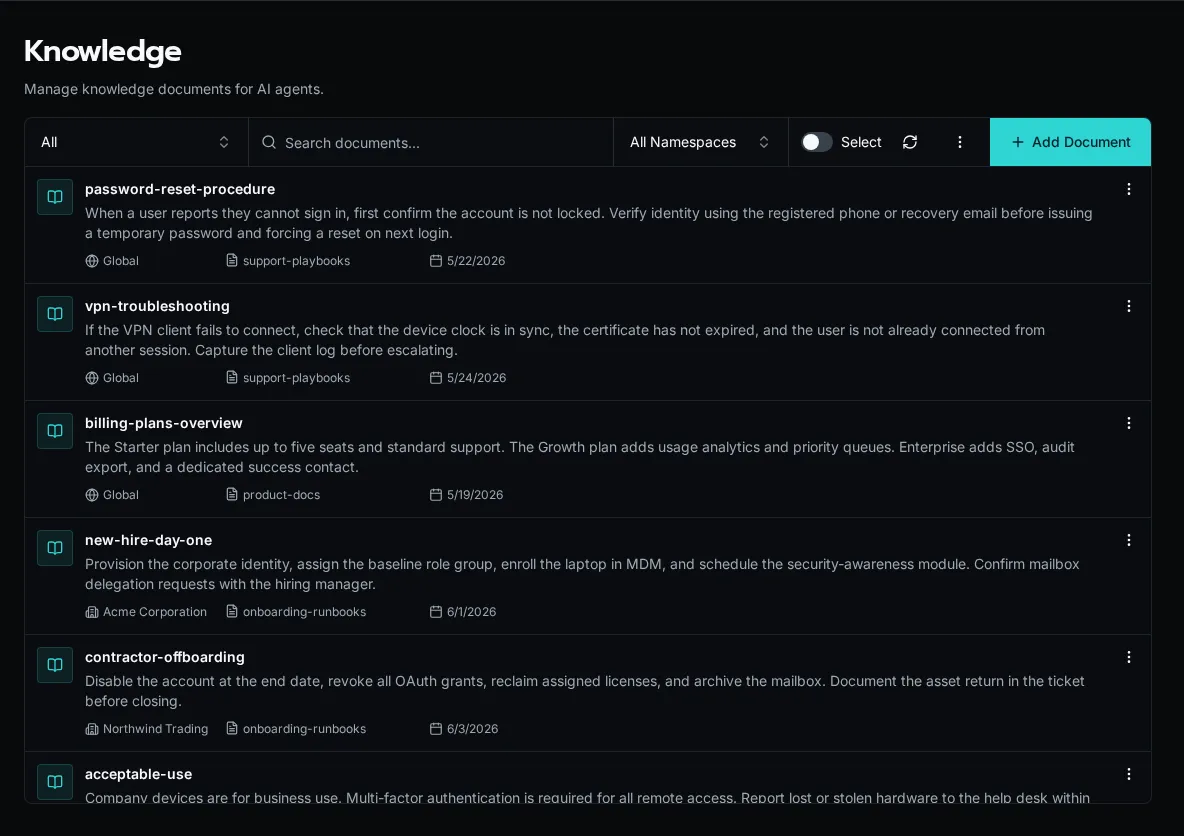Click the refresh documents icon
The height and width of the screenshot is (836, 1184).
coord(910,142)
